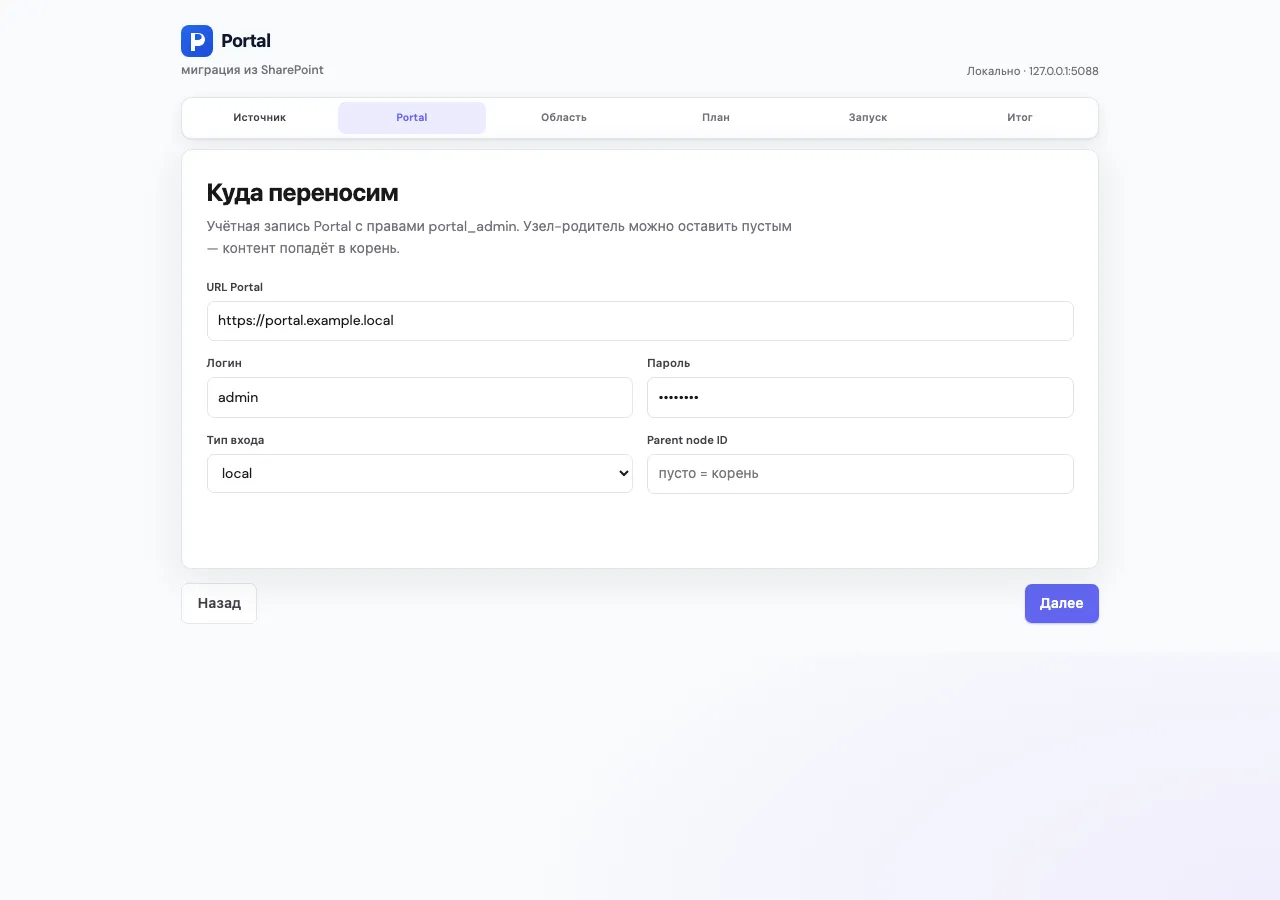Click the Назад button
The height and width of the screenshot is (900, 1280).
219,604
